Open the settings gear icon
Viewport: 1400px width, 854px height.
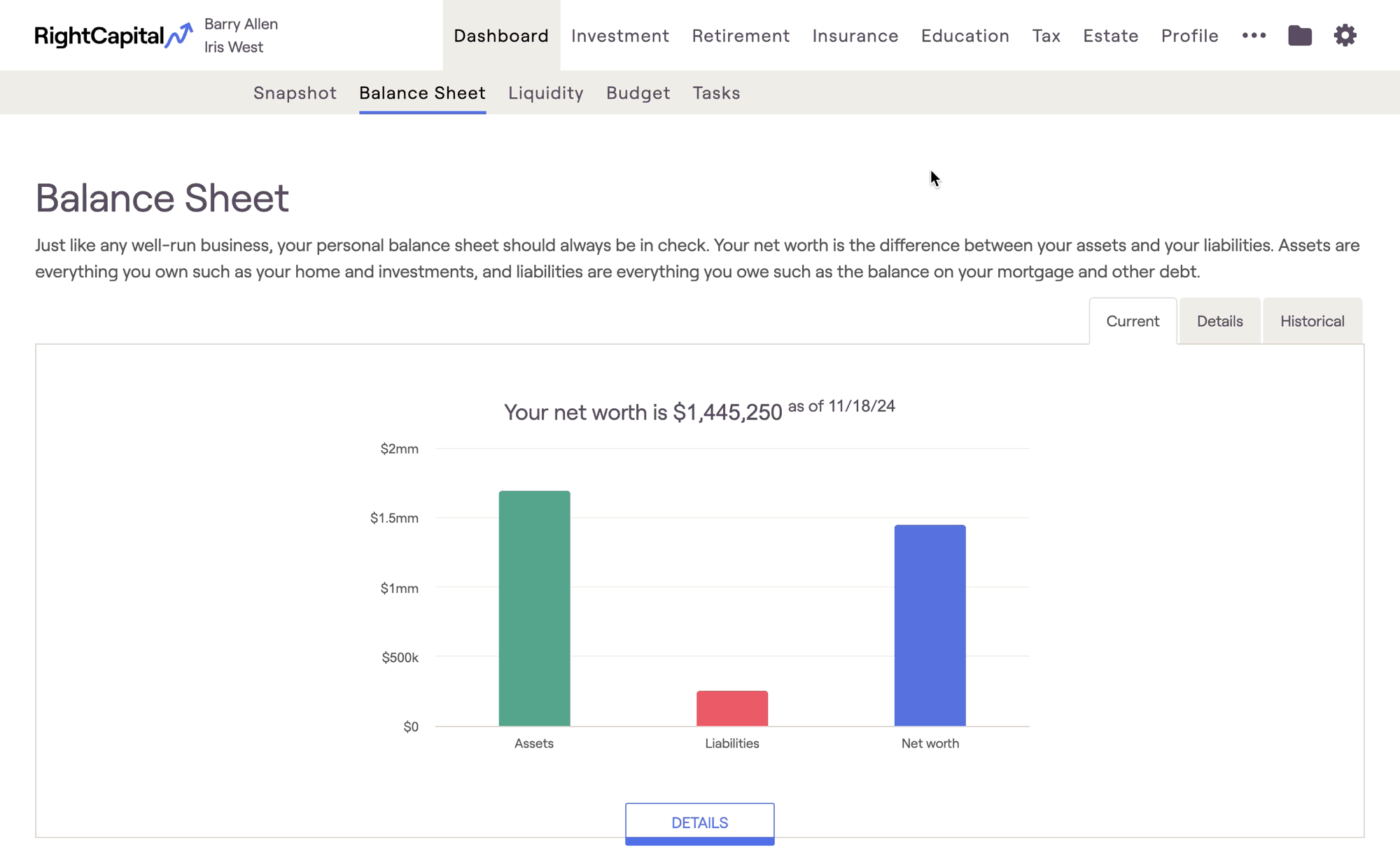[1345, 35]
